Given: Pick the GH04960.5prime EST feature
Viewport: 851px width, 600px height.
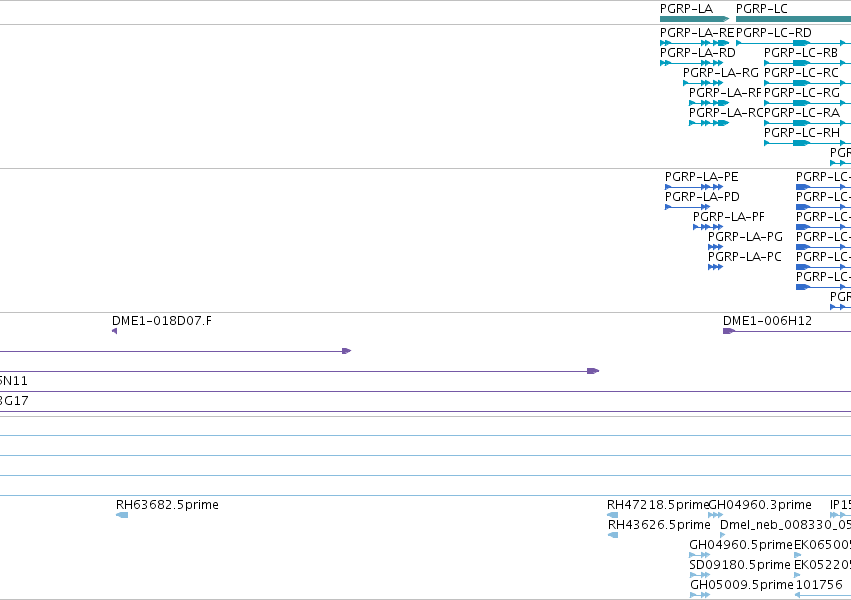Looking at the screenshot, I should (700, 555).
